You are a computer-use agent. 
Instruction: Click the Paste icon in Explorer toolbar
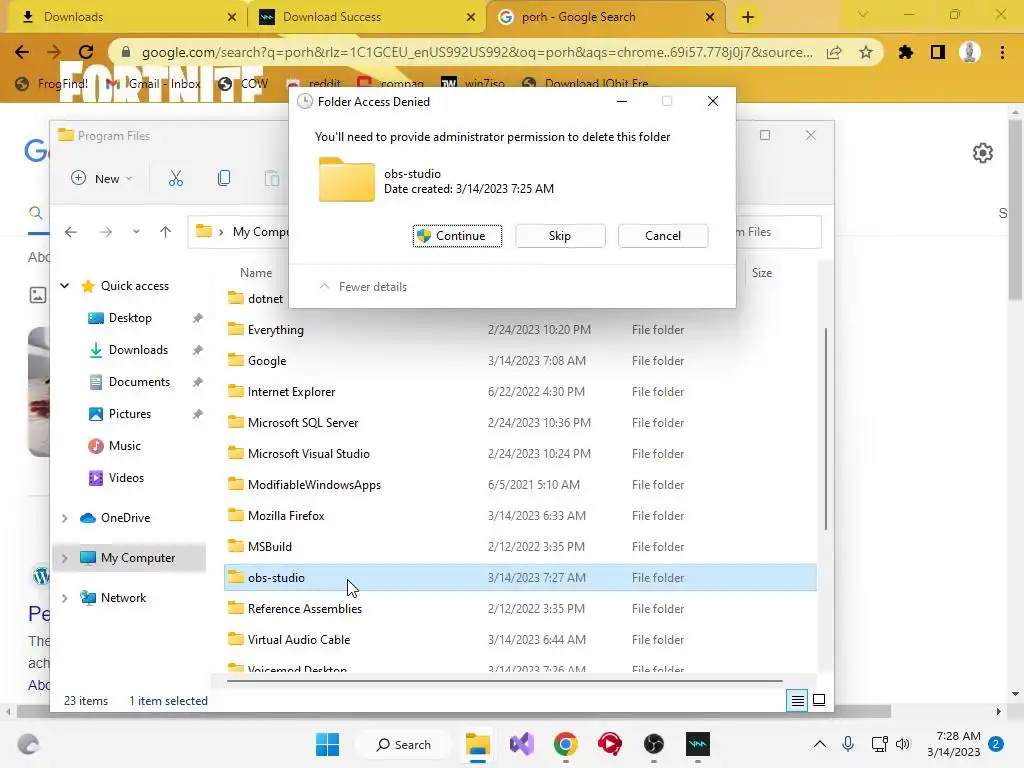click(272, 178)
